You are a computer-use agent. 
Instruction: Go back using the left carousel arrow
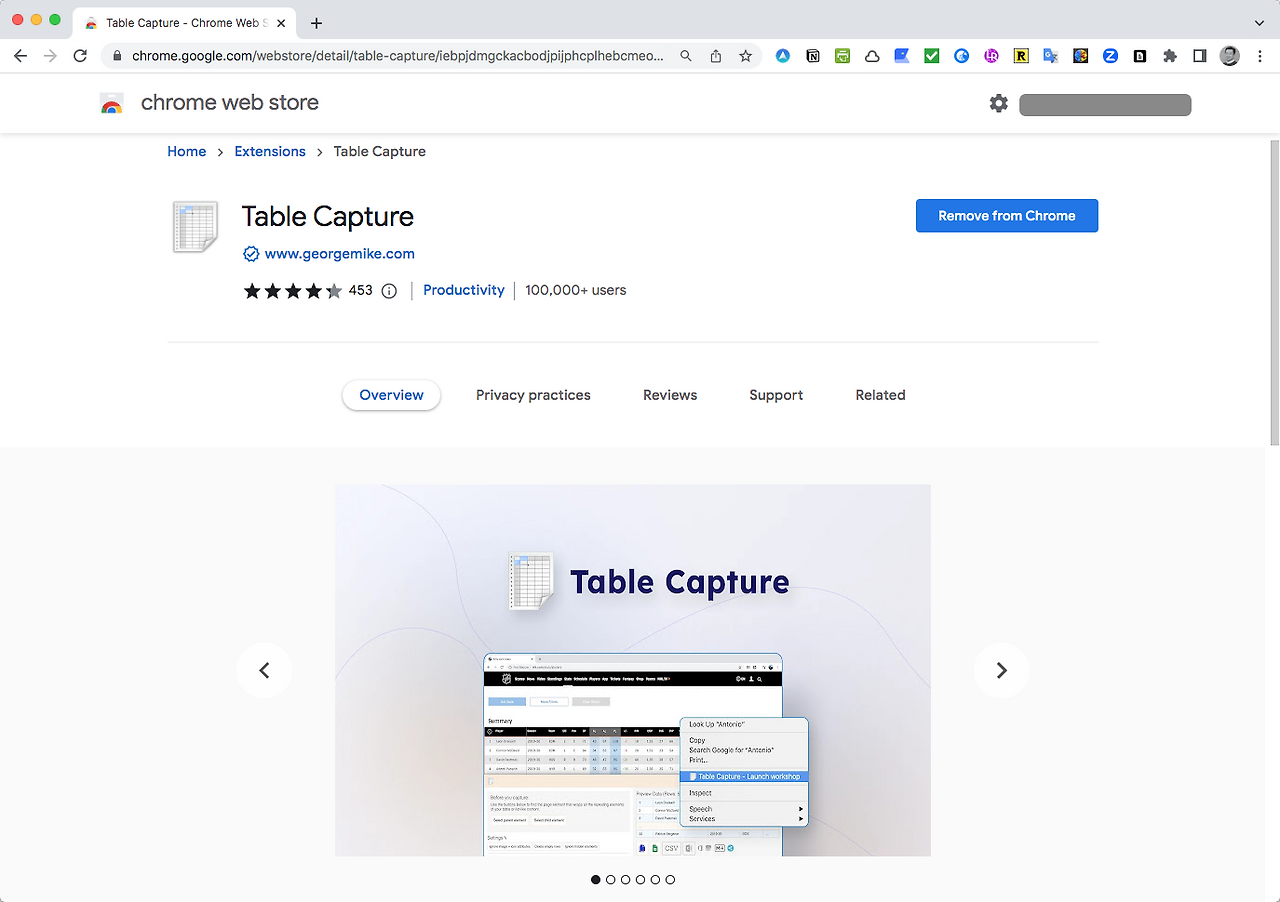(264, 670)
